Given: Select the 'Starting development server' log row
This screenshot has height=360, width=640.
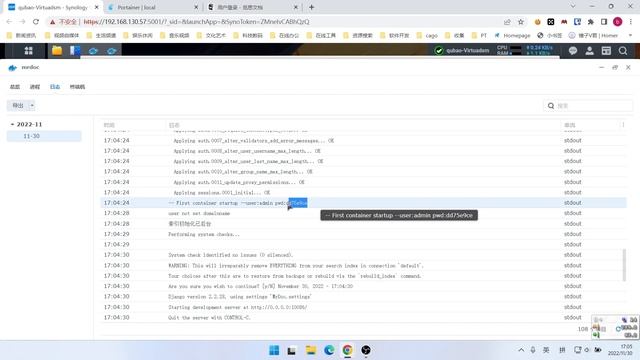Looking at the screenshot, I should [363, 307].
